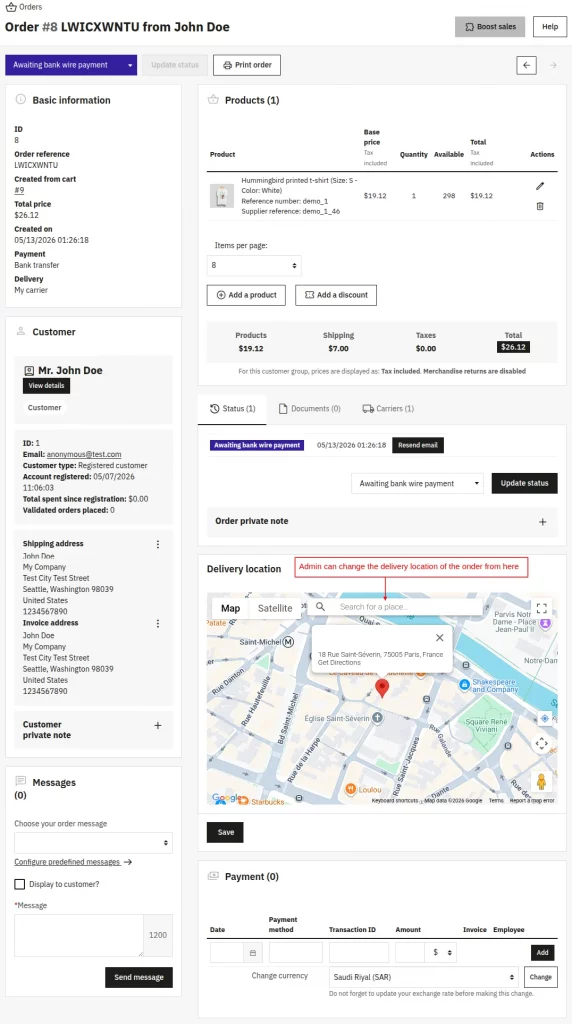Screen dimensions: 572x1024
Task: Click the payment Amount input field
Action: 410,953
